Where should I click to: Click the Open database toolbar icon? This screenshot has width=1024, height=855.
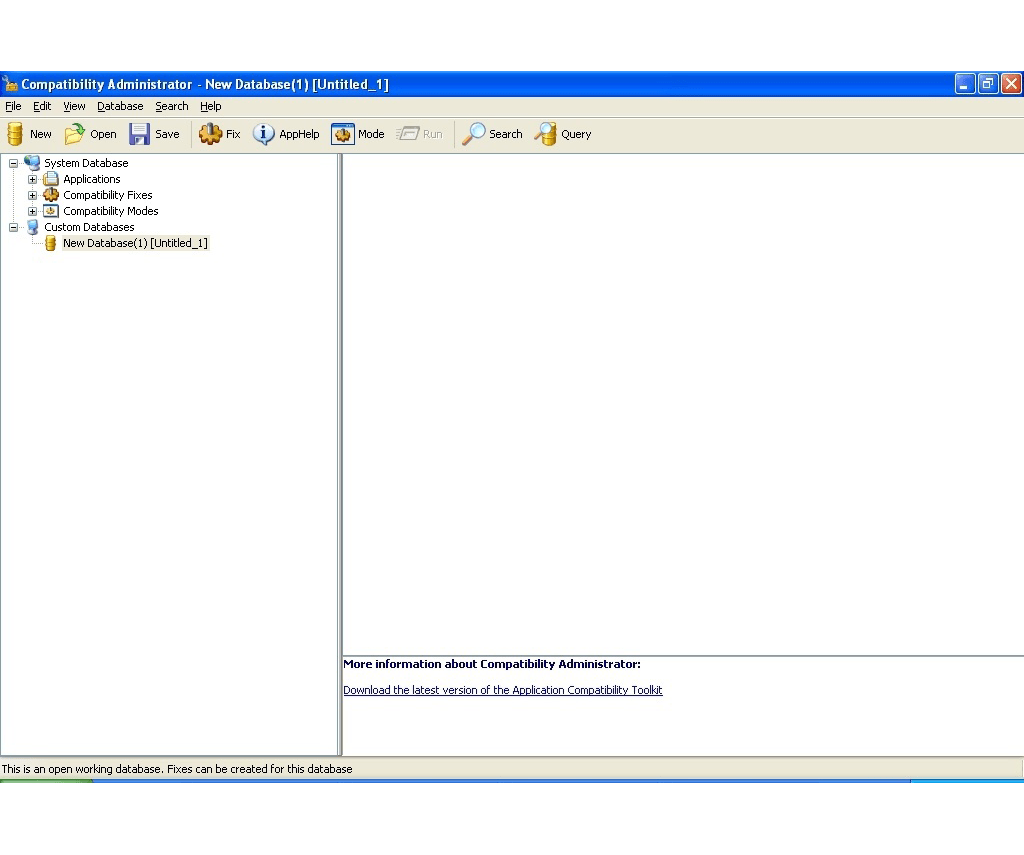click(74, 134)
